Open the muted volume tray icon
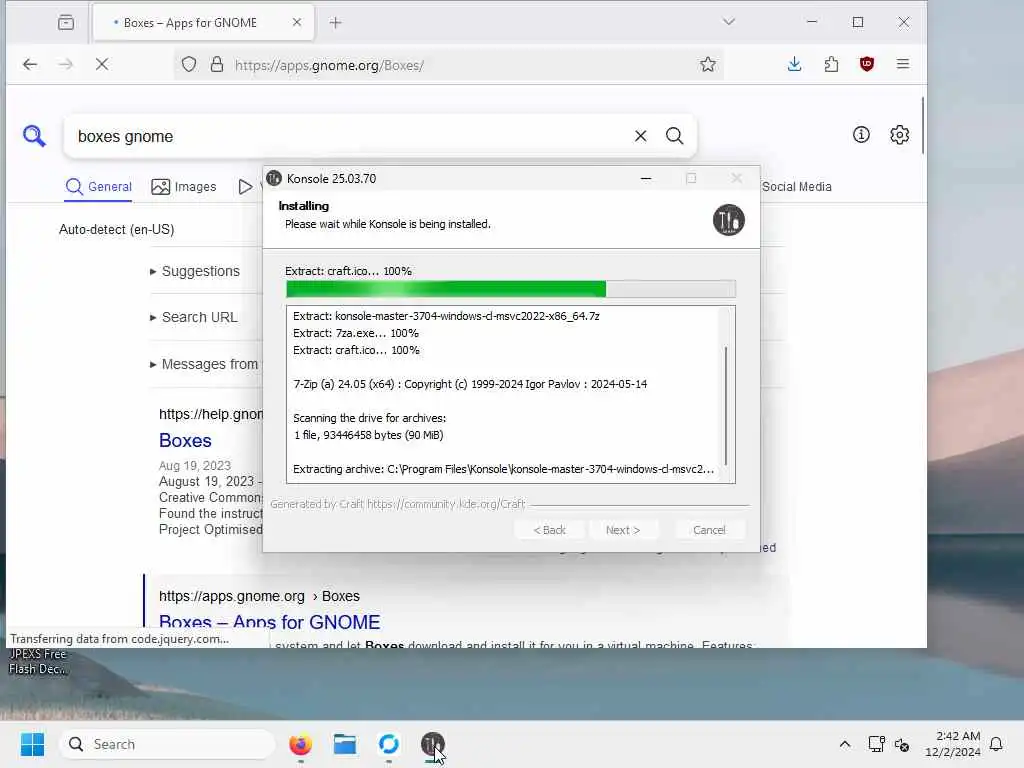 [x=903, y=744]
